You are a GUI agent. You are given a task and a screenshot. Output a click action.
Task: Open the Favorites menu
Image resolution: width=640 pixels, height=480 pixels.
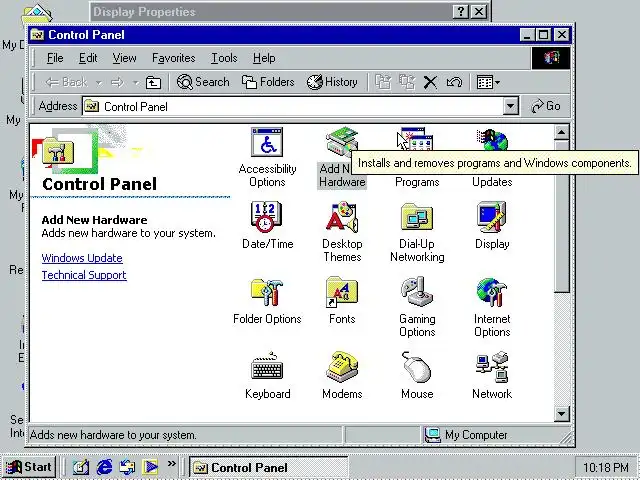[x=173, y=58]
